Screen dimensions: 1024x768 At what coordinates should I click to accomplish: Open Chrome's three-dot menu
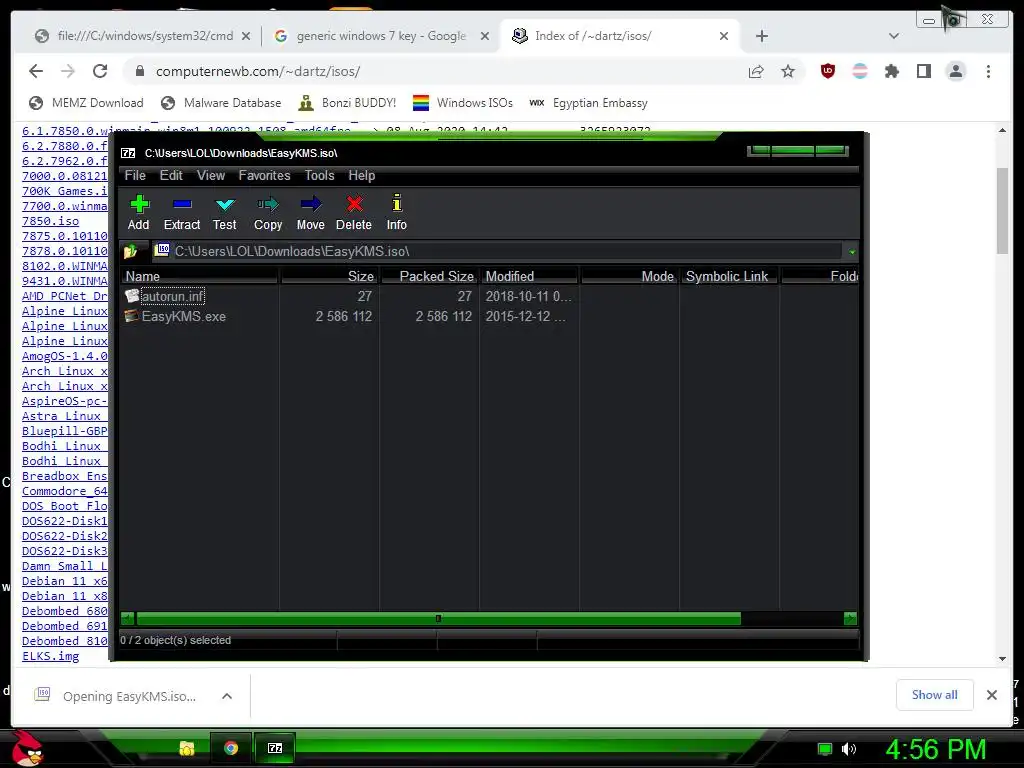pos(988,71)
